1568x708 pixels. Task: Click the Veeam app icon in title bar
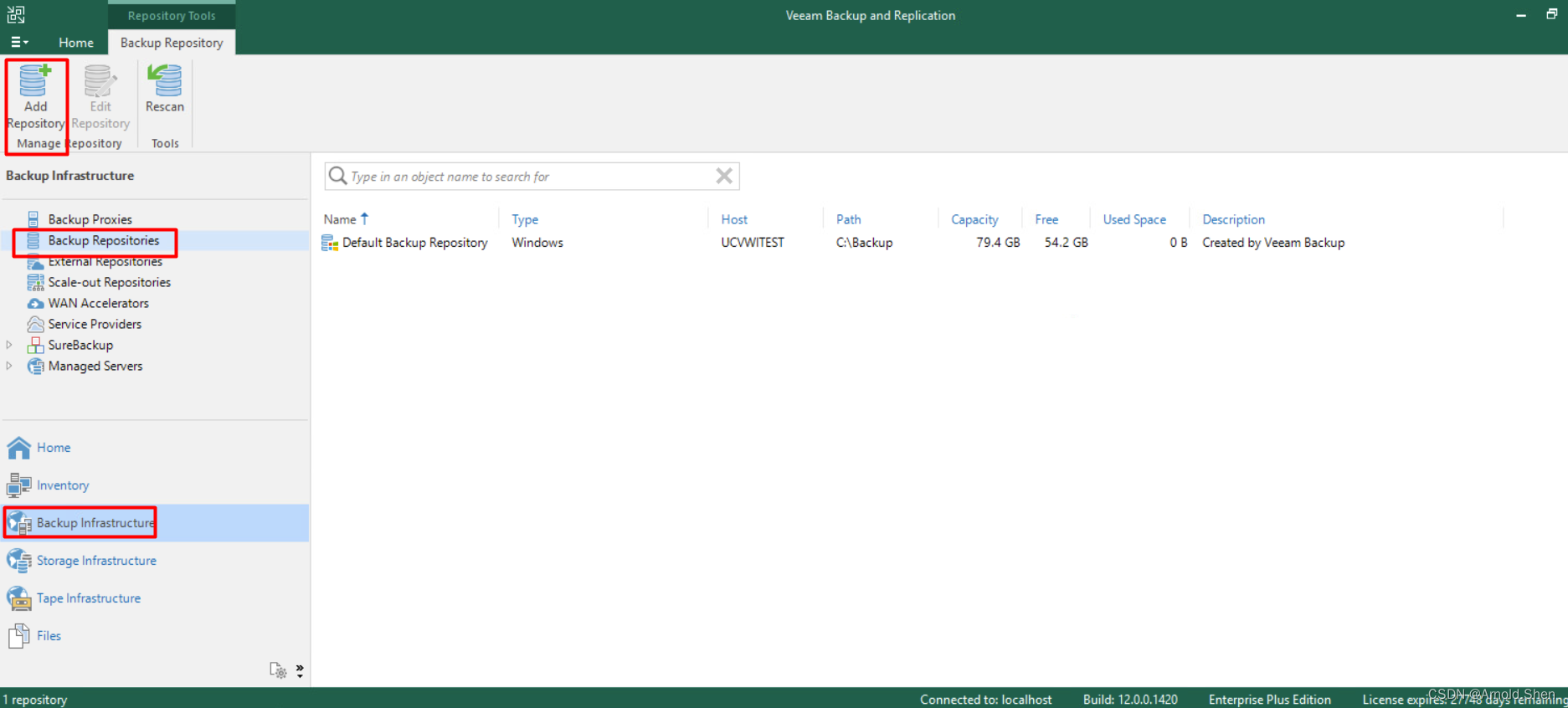16,14
